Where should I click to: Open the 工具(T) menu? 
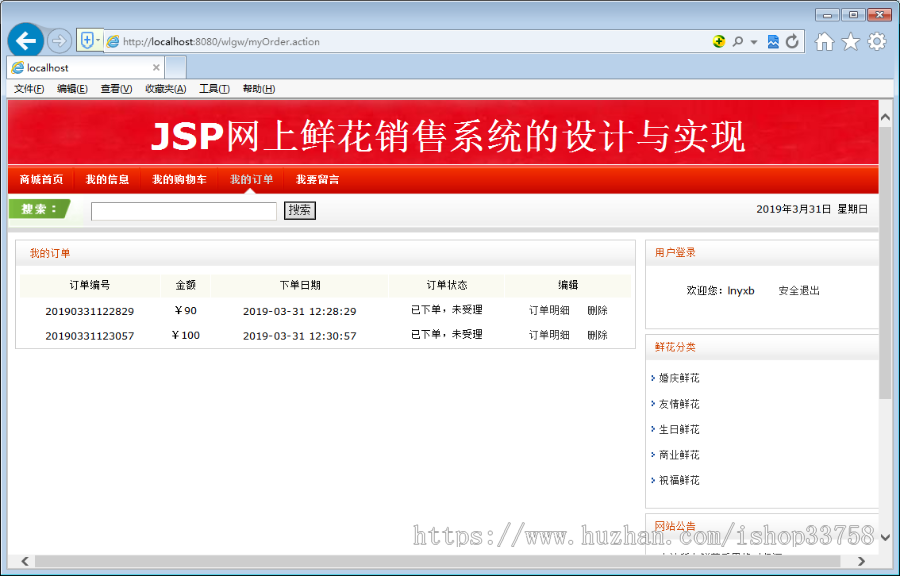coord(212,88)
